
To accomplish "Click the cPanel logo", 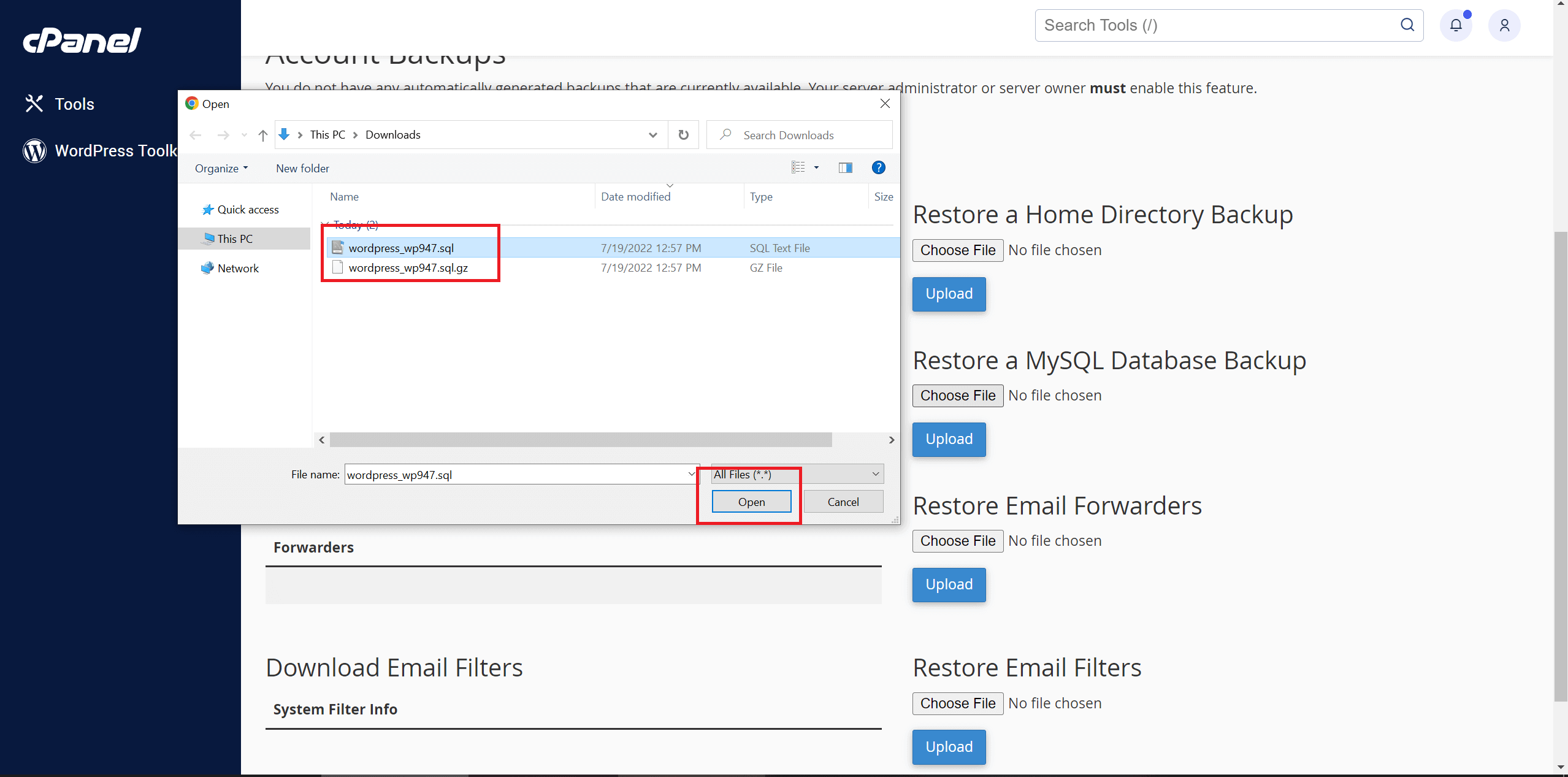I will 82,40.
